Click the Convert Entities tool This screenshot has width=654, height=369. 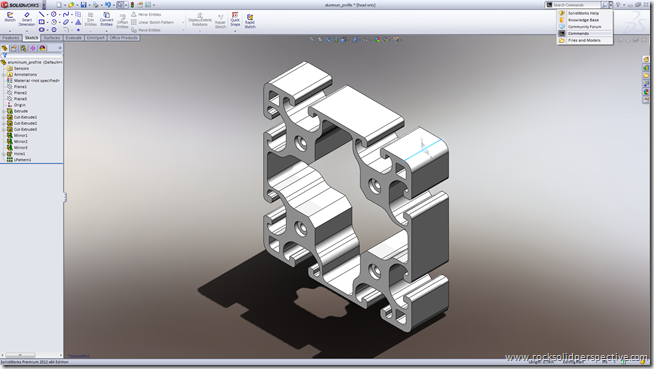pyautogui.click(x=106, y=19)
